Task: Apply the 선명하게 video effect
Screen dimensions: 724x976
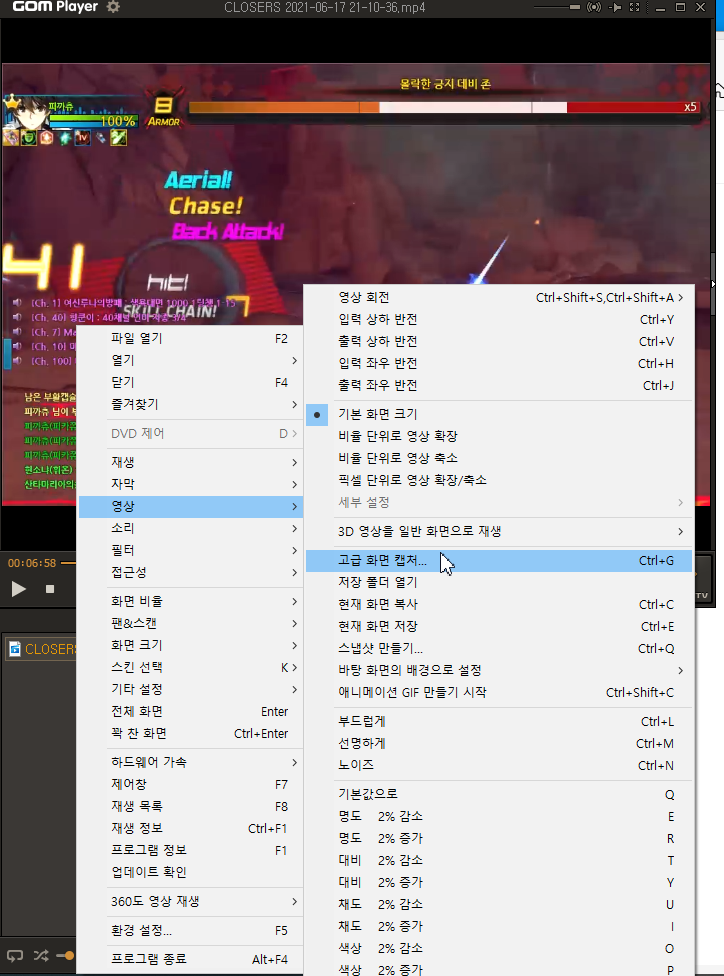Action: [499, 743]
